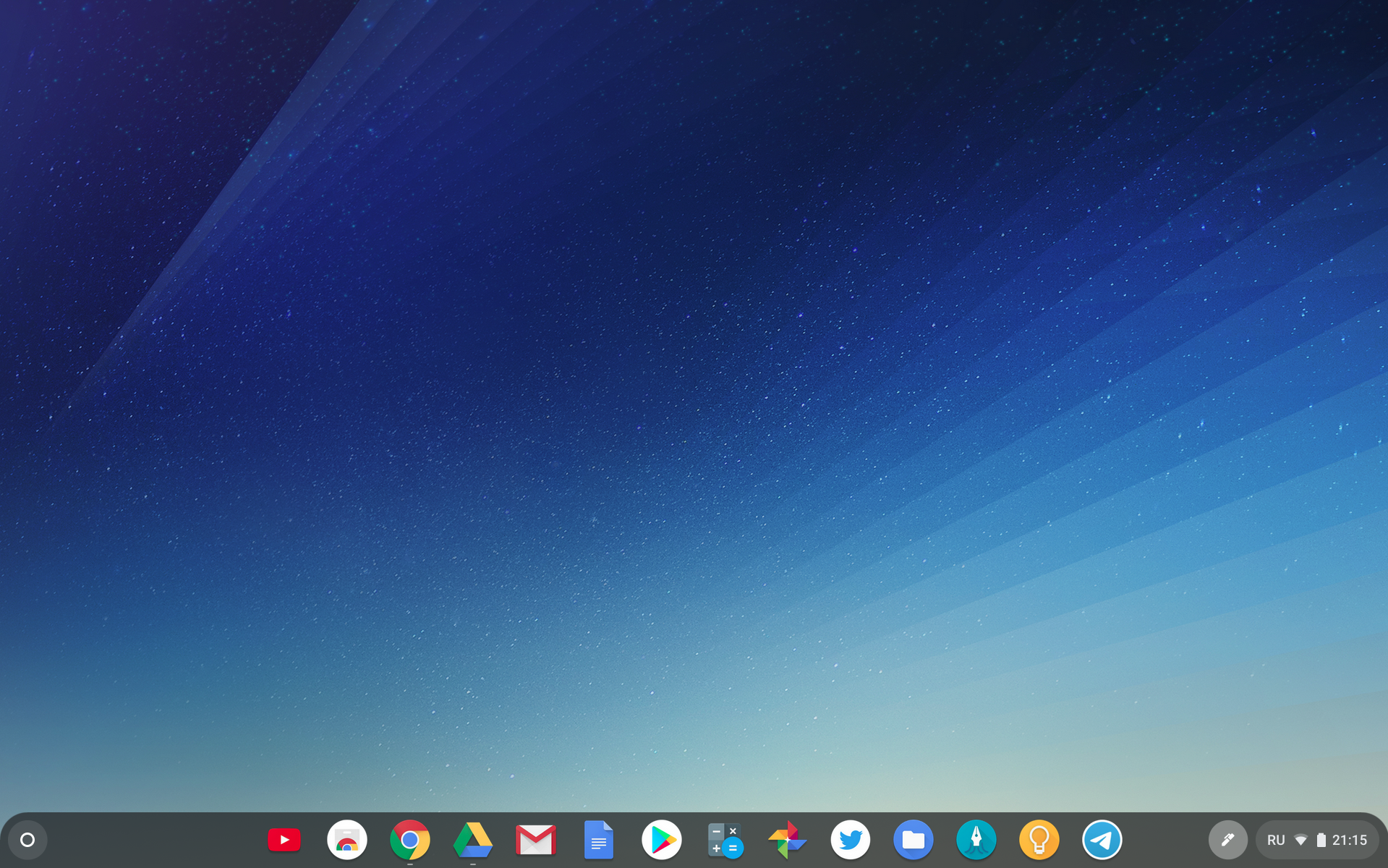Open the Calculator app
The width and height of the screenshot is (1388, 868).
725,840
